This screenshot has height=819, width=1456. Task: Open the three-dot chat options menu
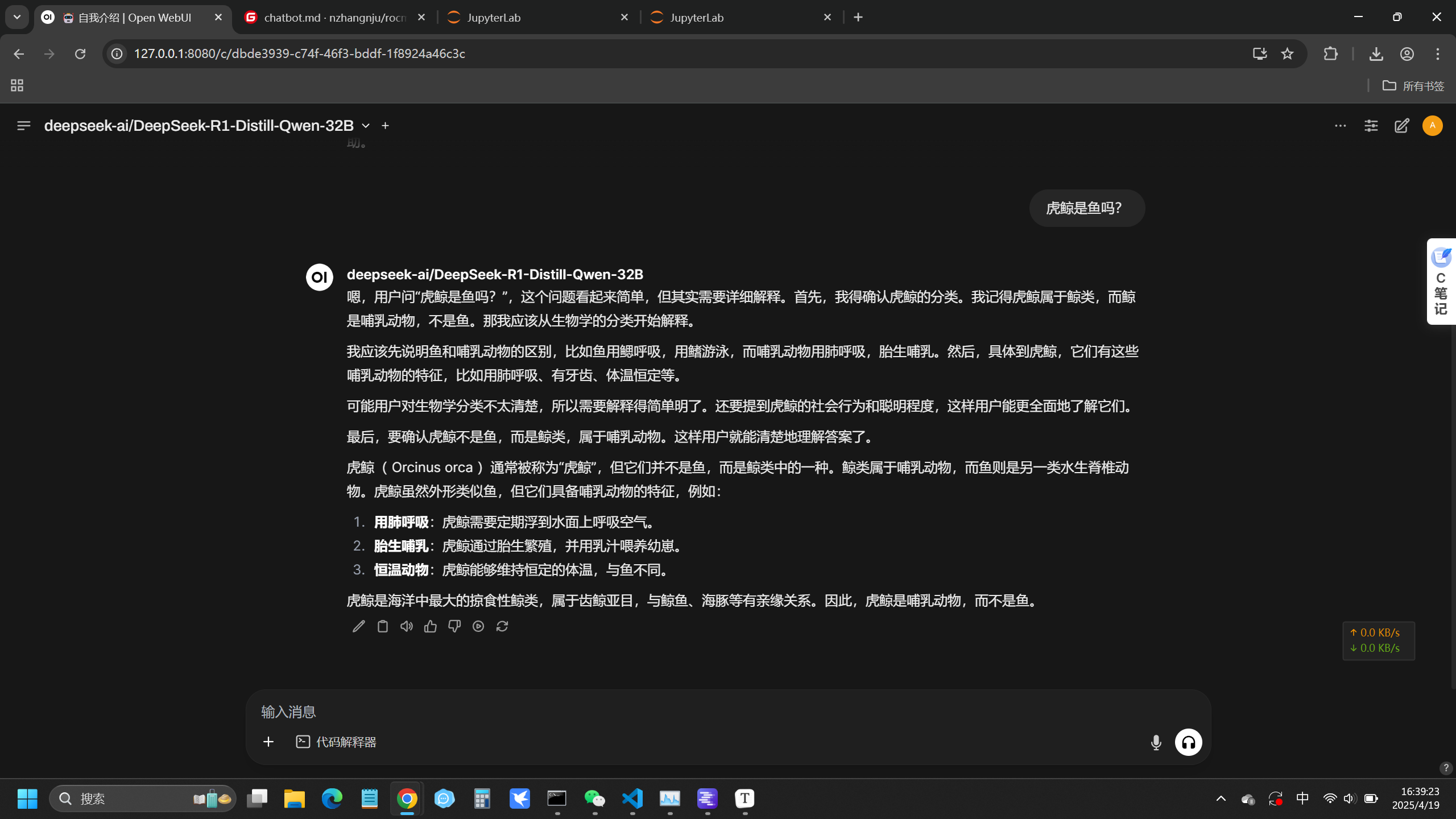1340,126
